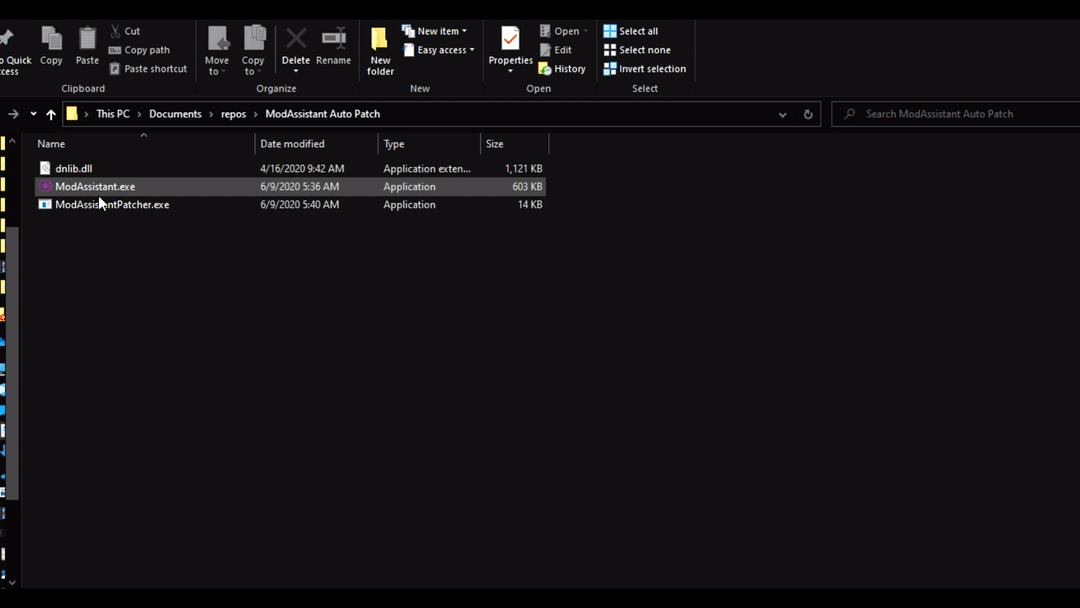Viewport: 1080px width, 608px height.
Task: Click Select all in Select group
Action: (630, 31)
